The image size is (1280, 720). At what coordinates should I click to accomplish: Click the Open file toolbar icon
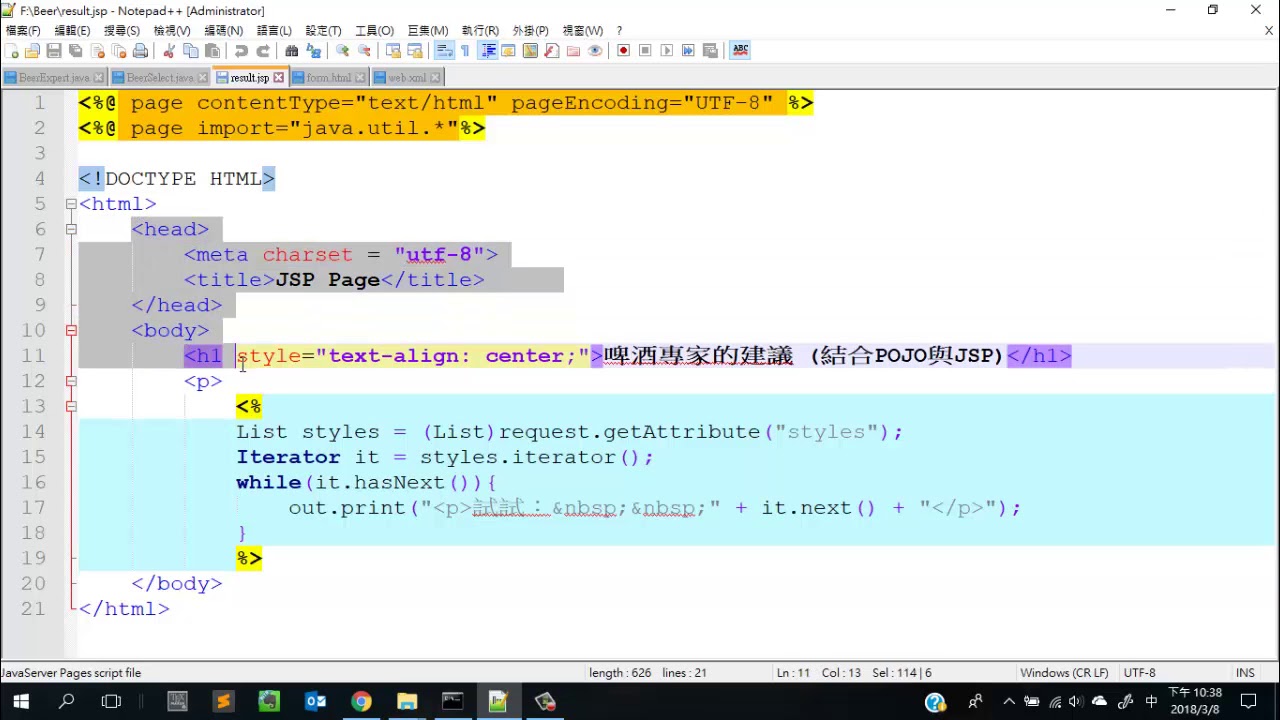point(32,50)
